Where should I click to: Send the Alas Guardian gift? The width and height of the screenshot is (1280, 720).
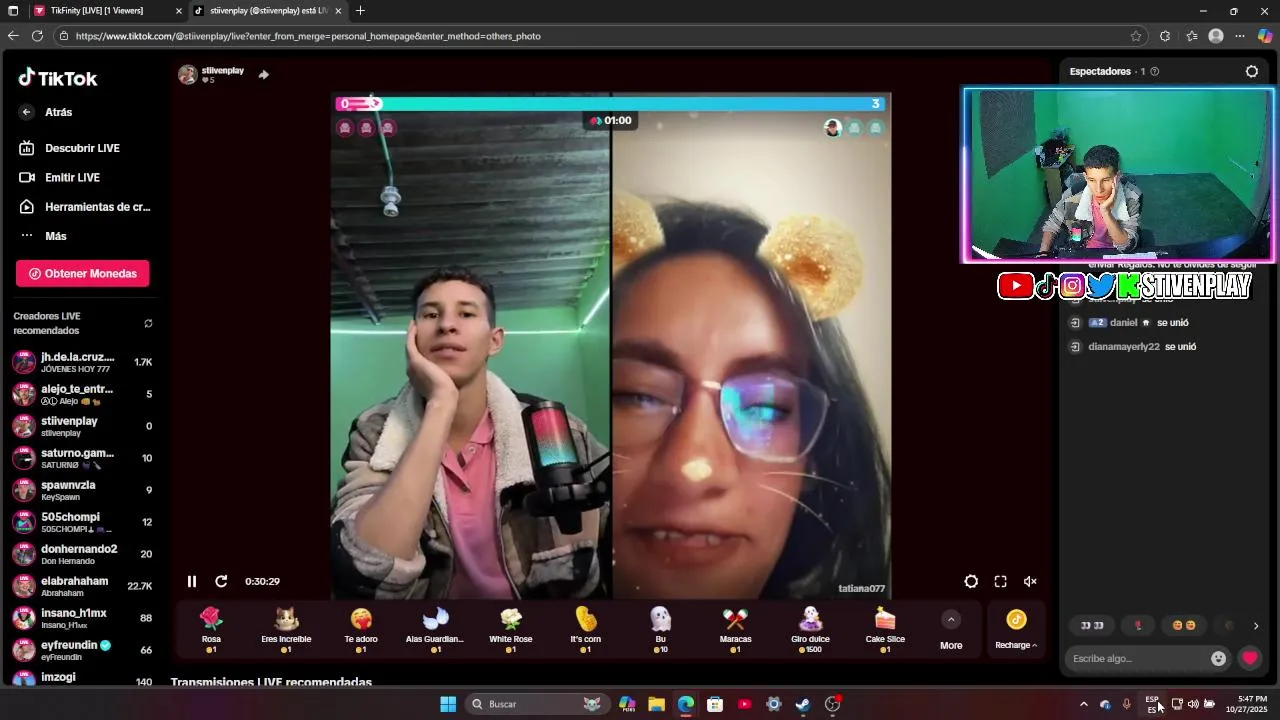point(435,630)
